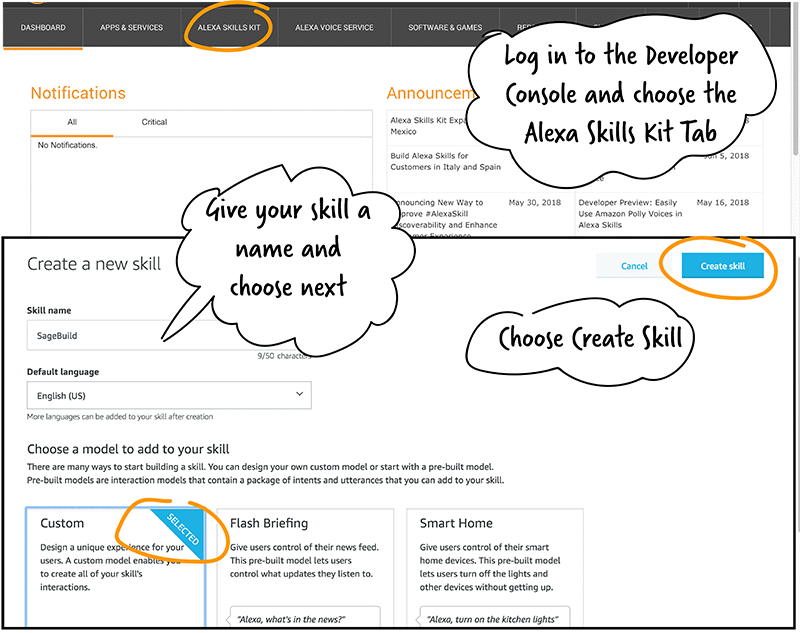Click 'More languages can be added' hint text

click(x=120, y=417)
